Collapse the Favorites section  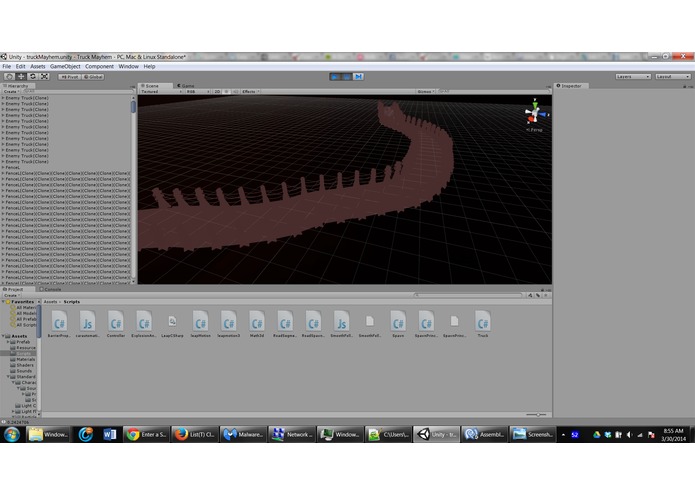(3, 302)
